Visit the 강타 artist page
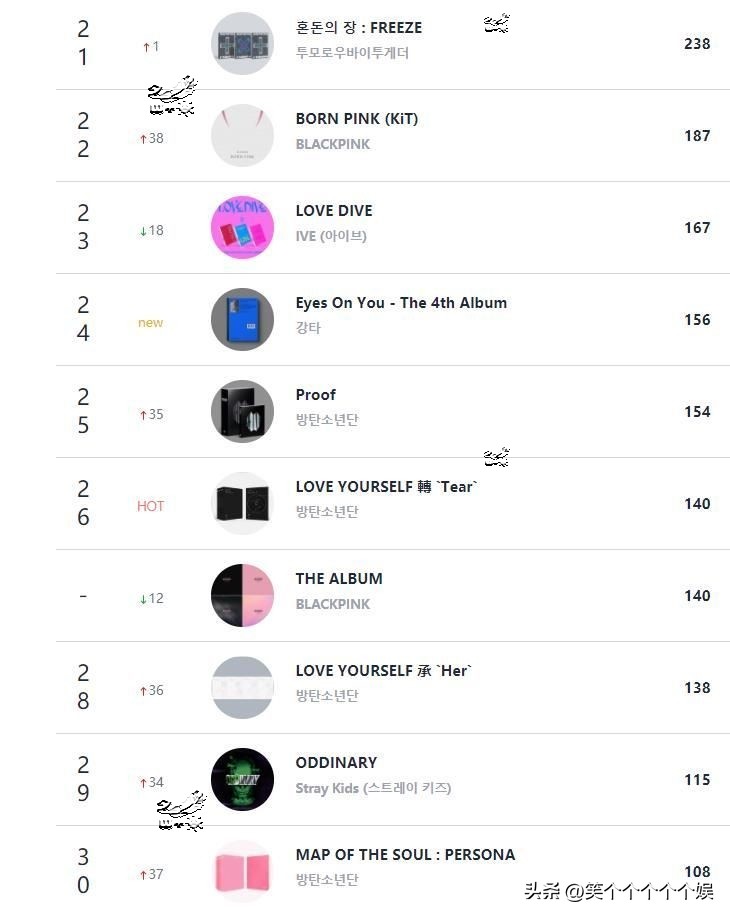Image resolution: width=730 pixels, height=917 pixels. pyautogui.click(x=308, y=328)
